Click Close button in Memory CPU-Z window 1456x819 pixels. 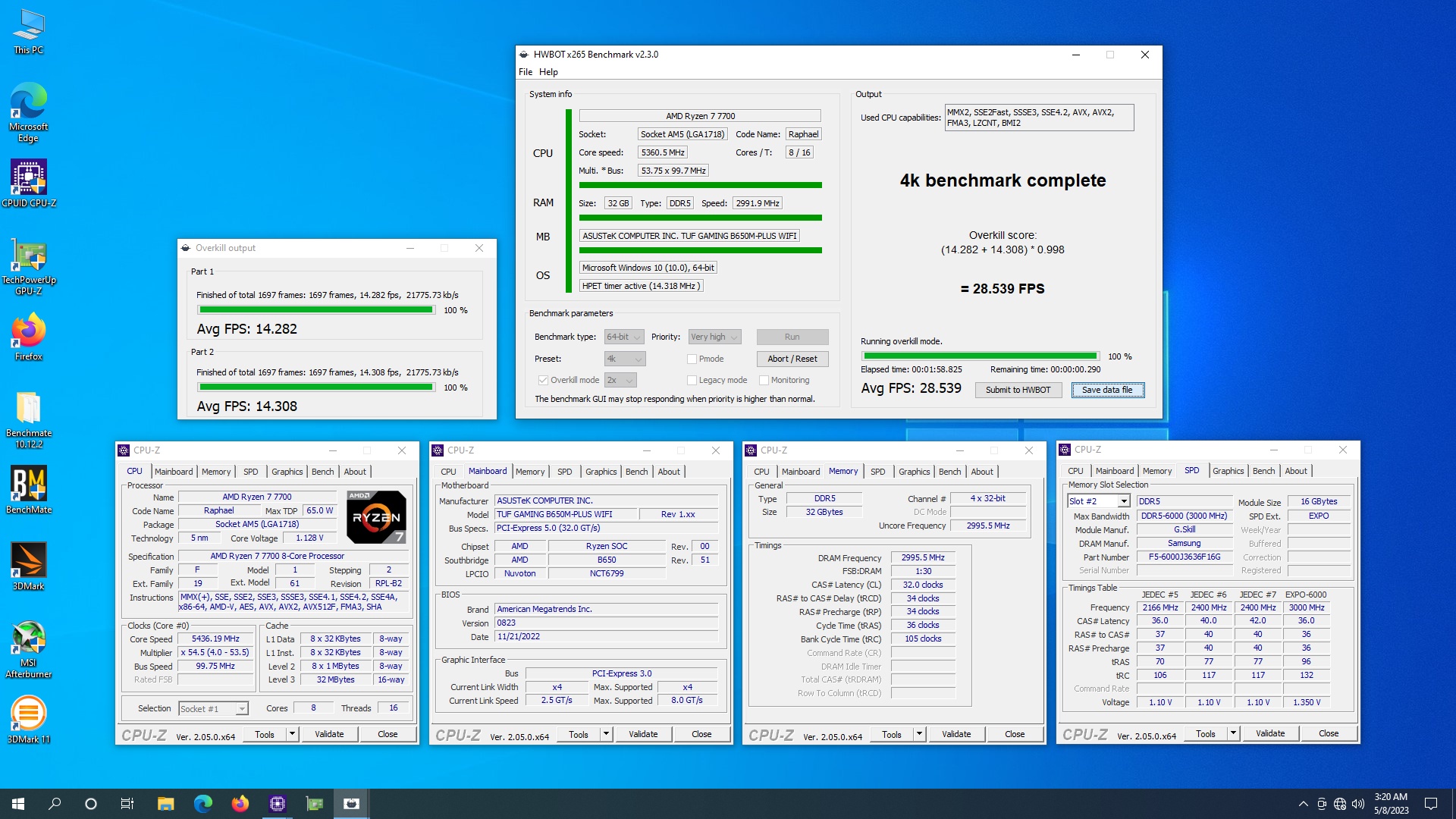pyautogui.click(x=1015, y=734)
